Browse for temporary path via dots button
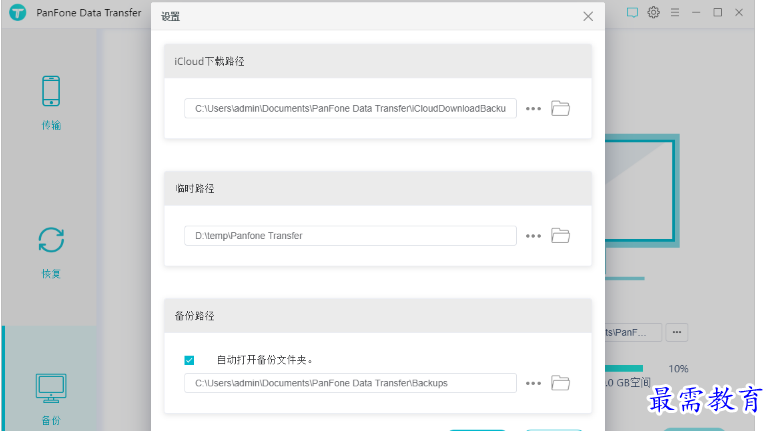Viewport: 771px width, 431px height. (533, 236)
